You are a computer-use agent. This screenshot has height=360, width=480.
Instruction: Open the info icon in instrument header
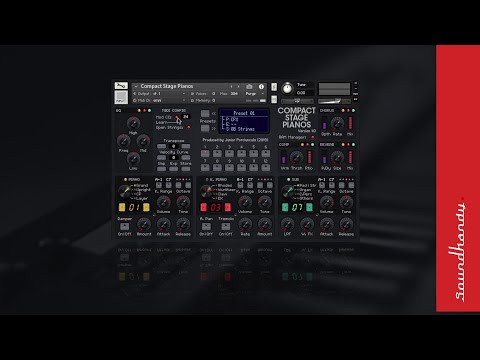click(261, 87)
